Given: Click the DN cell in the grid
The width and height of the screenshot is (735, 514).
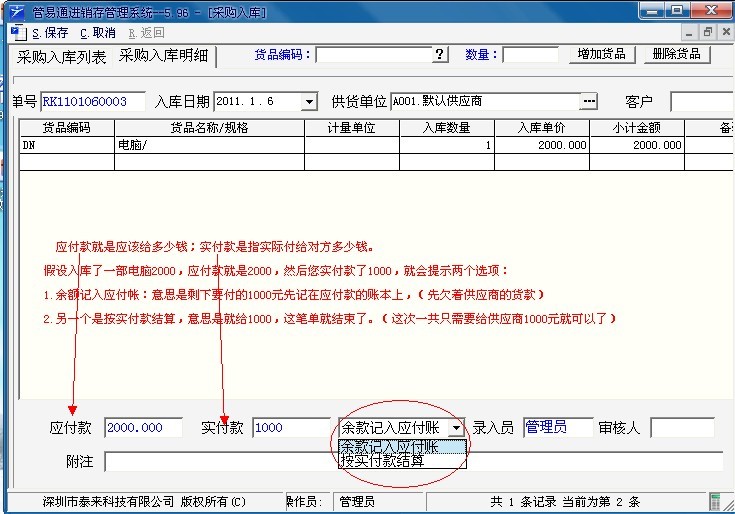Looking at the screenshot, I should coord(67,145).
